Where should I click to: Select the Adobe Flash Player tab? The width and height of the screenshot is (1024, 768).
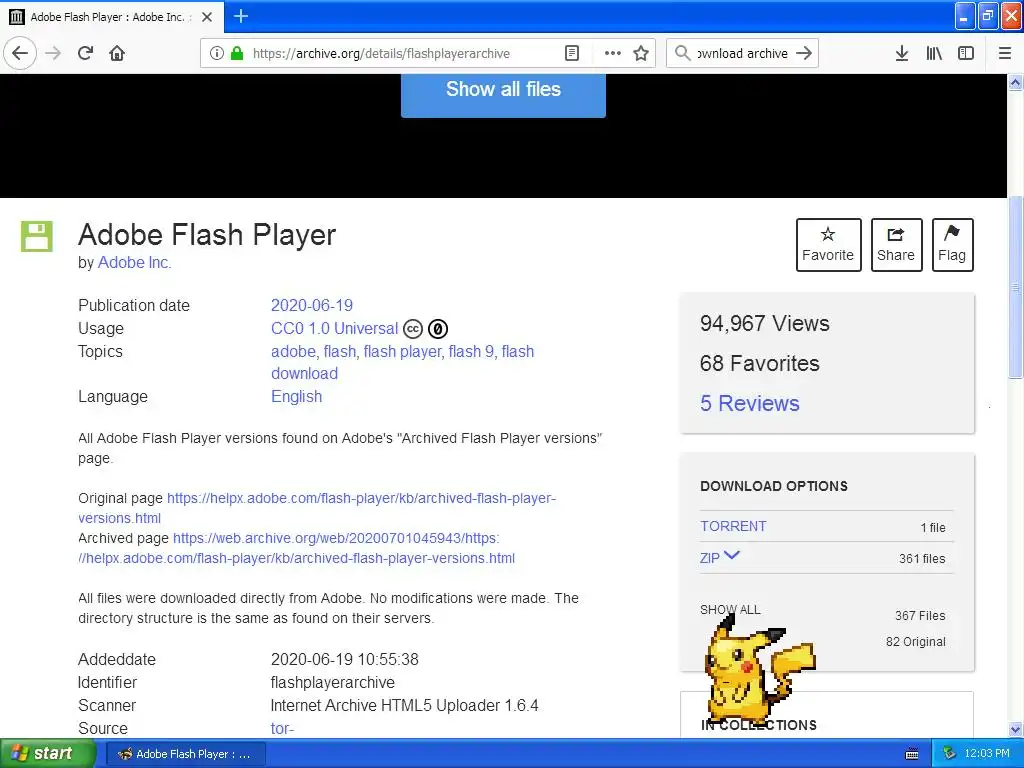(112, 17)
